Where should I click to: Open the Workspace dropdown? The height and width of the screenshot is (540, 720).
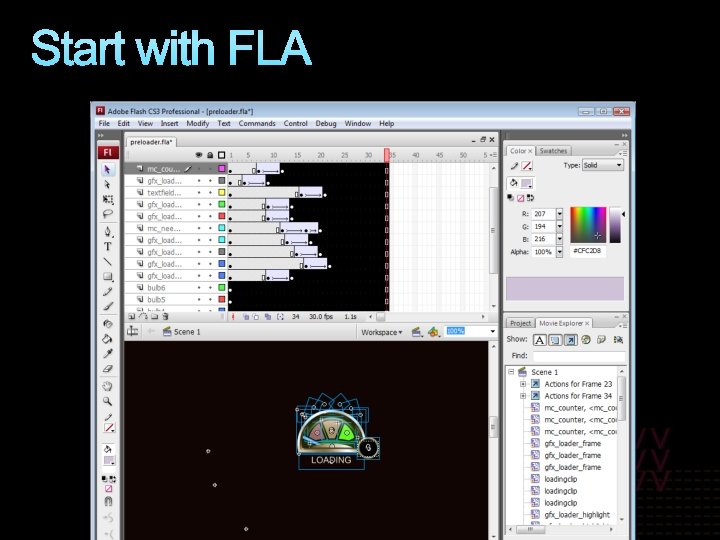click(381, 332)
